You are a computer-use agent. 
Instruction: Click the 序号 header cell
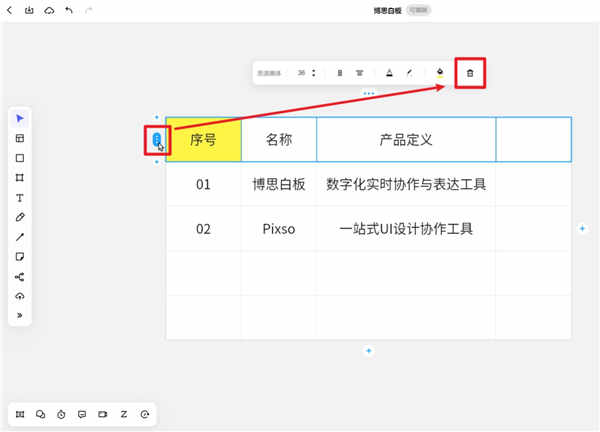[x=204, y=140]
